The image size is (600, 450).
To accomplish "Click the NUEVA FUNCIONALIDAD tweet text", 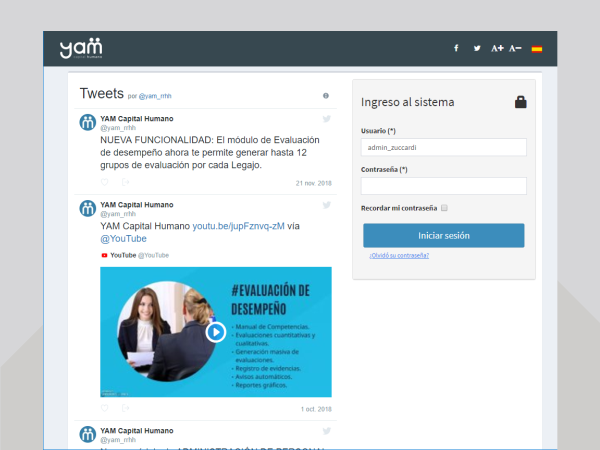I will pyautogui.click(x=210, y=152).
